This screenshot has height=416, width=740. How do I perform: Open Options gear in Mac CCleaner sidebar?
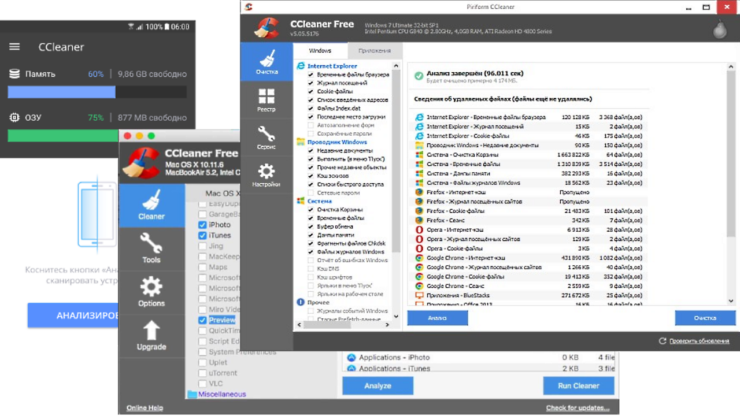tap(151, 292)
